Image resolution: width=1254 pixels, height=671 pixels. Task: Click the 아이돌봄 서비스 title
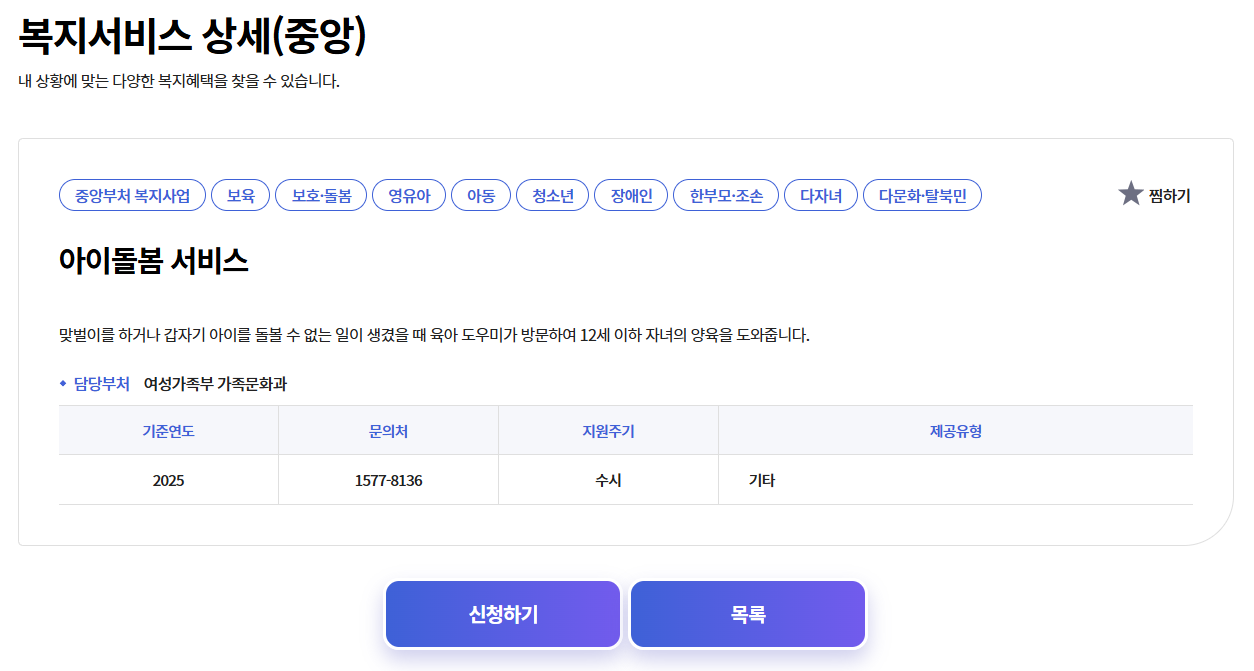pyautogui.click(x=154, y=262)
